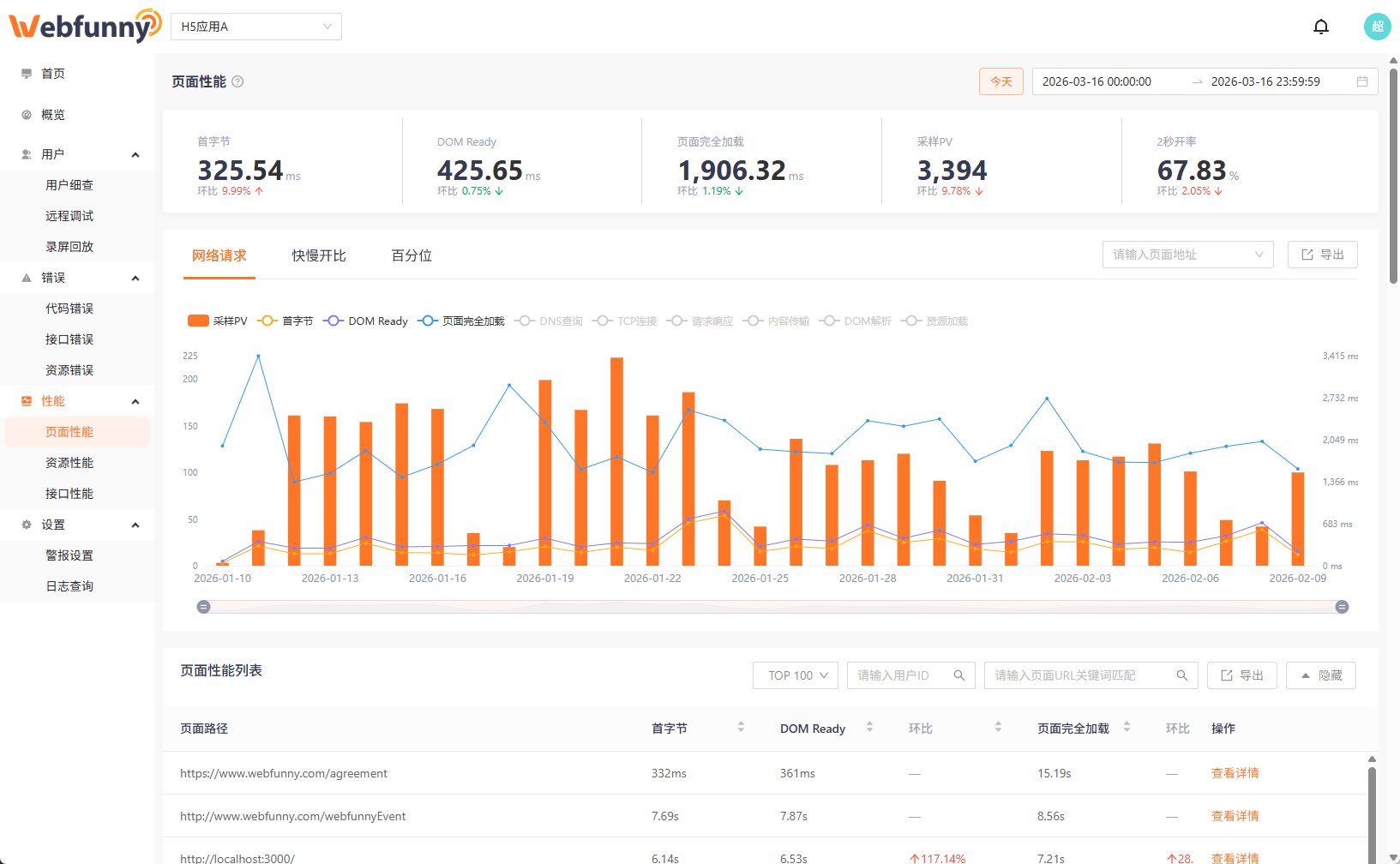1400x864 pixels.
Task: Switch to the 百分位 tab
Action: tap(411, 255)
